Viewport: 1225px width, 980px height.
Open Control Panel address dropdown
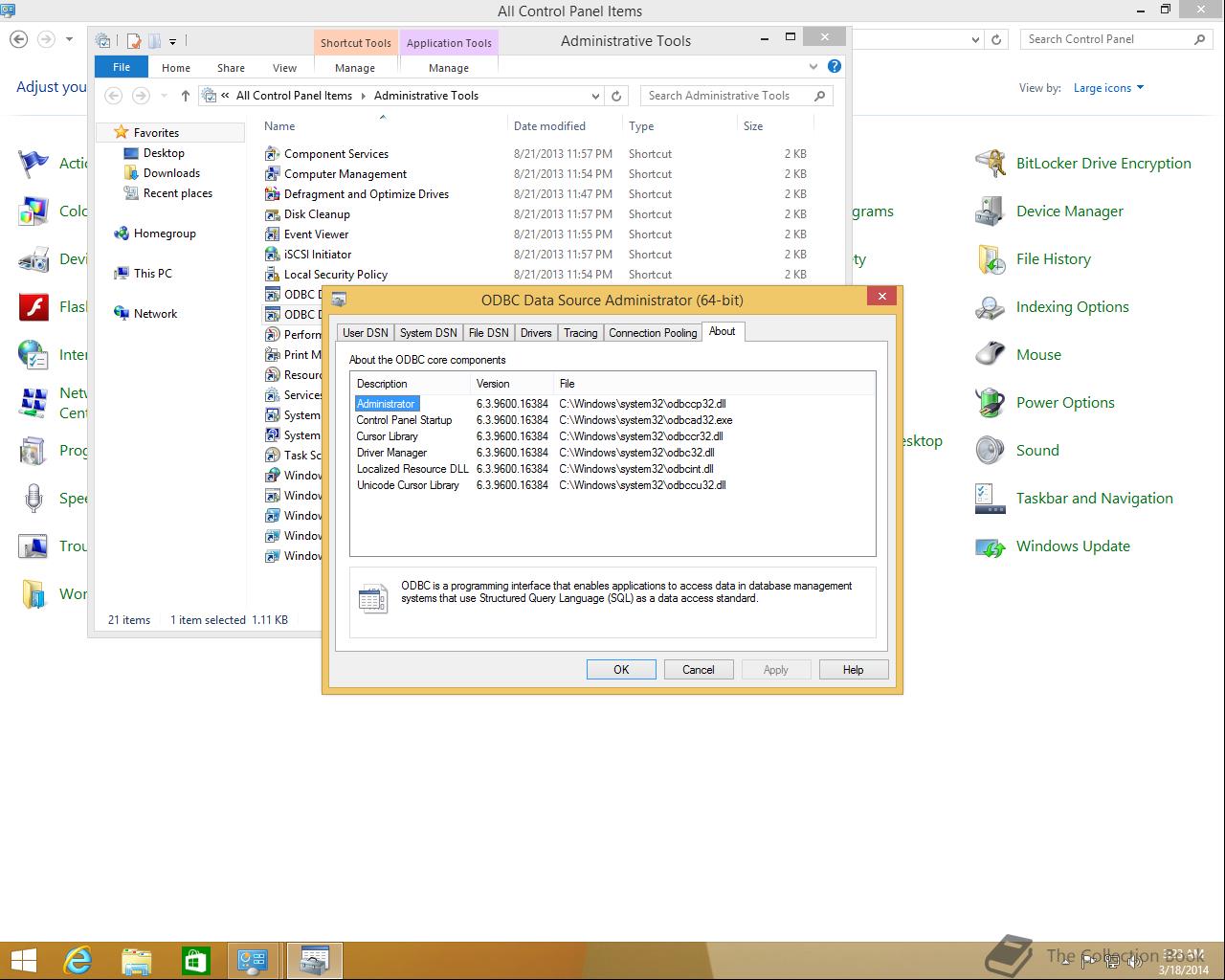(x=975, y=39)
